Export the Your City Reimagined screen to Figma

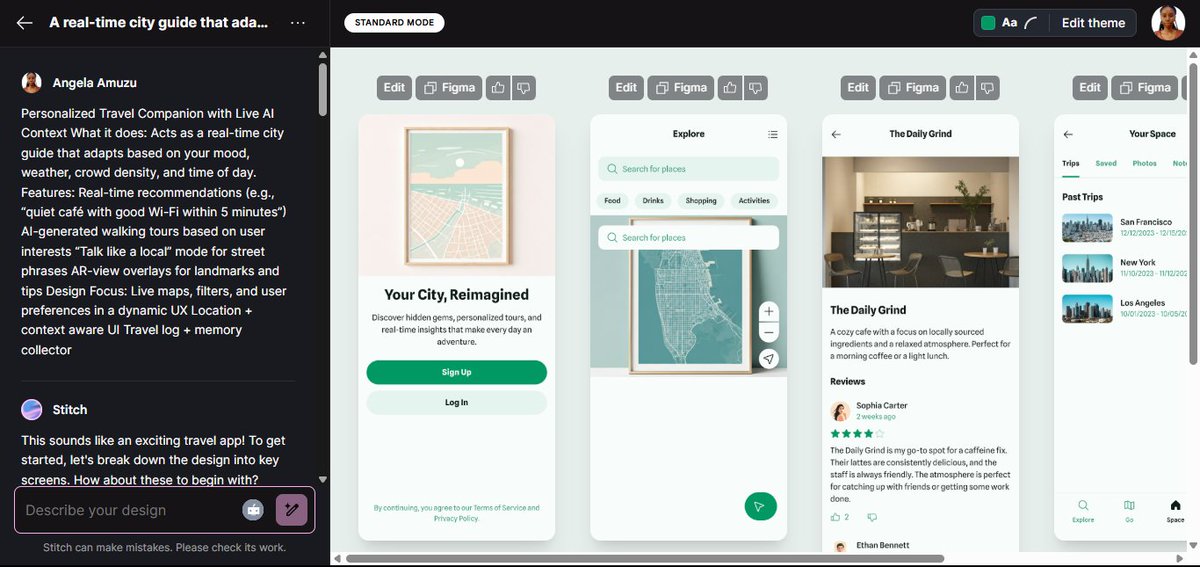pyautogui.click(x=449, y=88)
